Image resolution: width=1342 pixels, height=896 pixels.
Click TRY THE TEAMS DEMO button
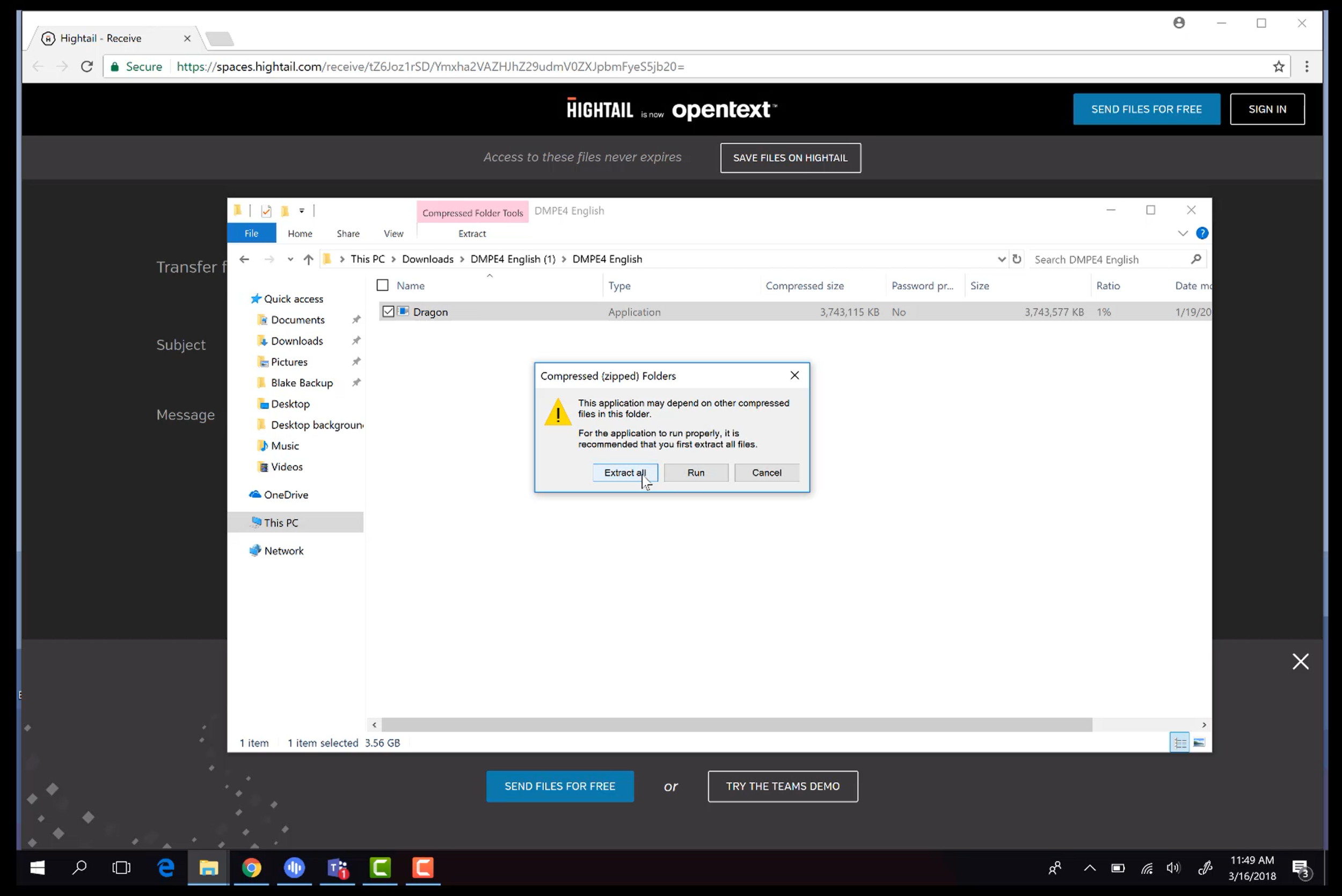783,786
